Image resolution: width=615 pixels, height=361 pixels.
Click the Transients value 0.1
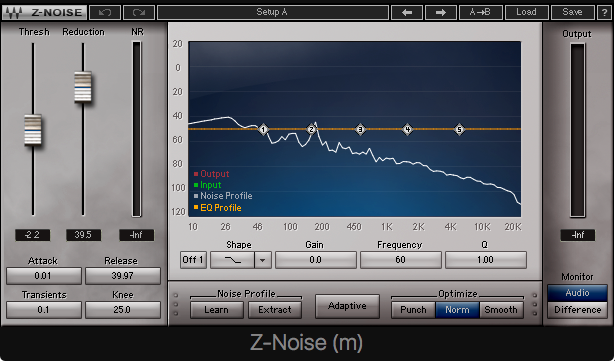coord(44,310)
